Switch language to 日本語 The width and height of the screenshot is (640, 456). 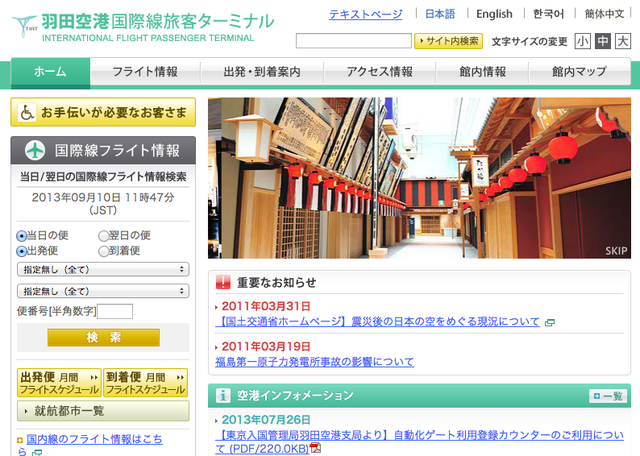[440, 14]
